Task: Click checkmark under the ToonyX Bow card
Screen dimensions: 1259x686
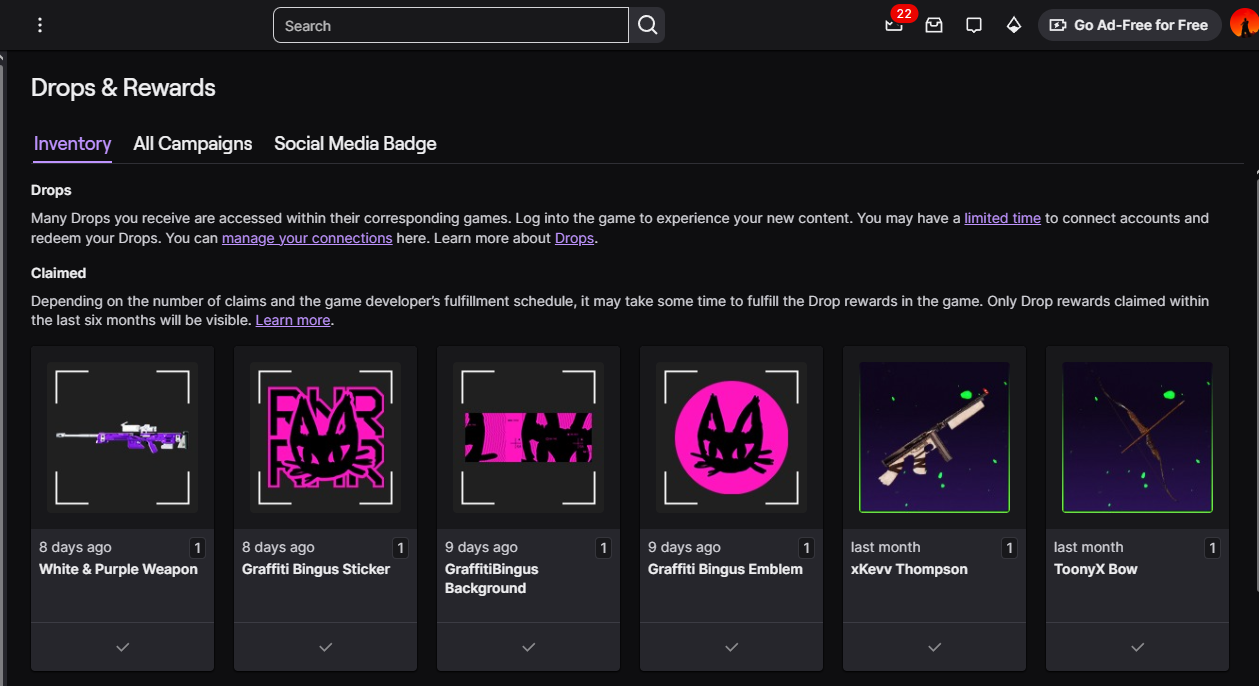Action: tap(1137, 647)
